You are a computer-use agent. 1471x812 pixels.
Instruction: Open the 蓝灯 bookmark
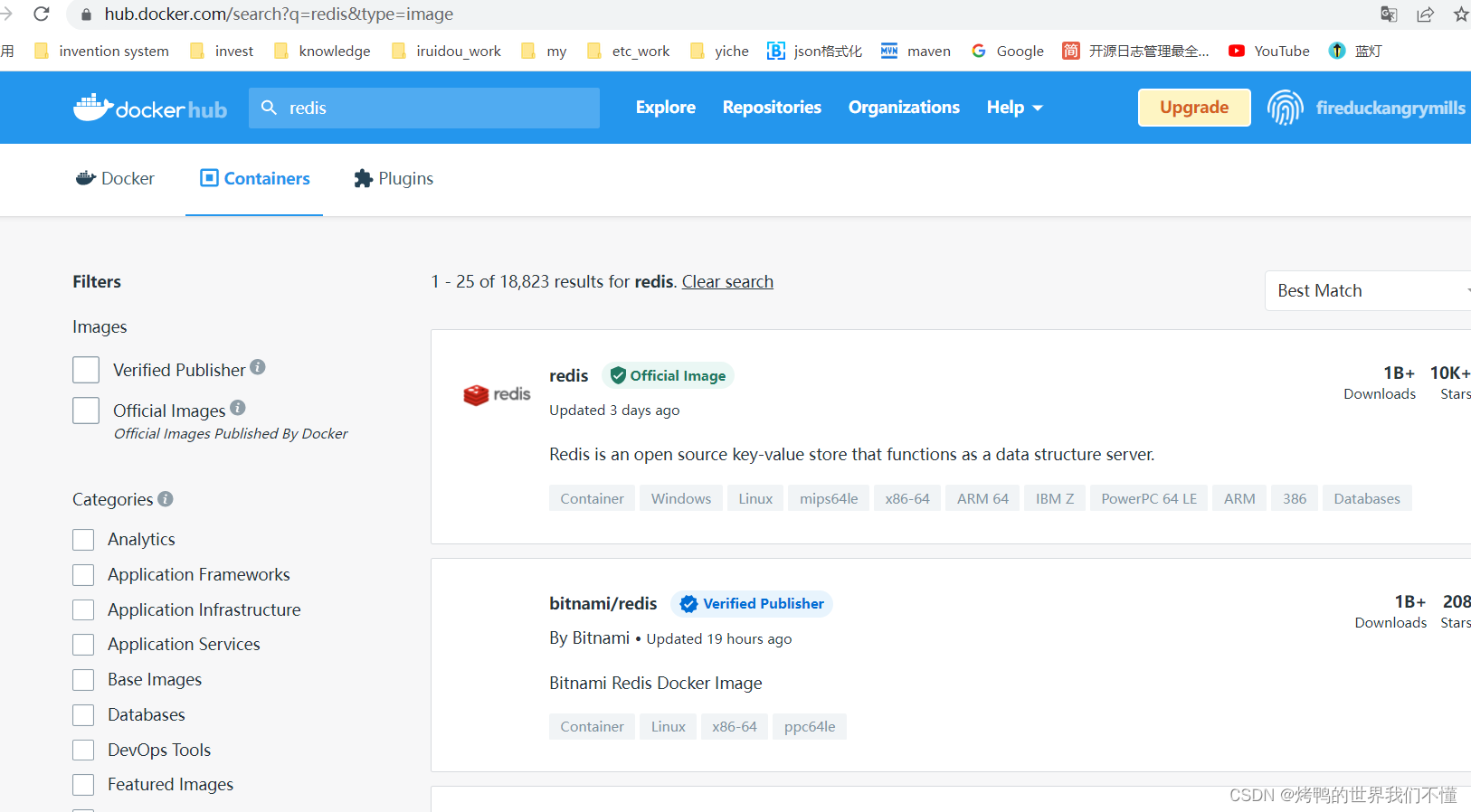[x=1355, y=51]
